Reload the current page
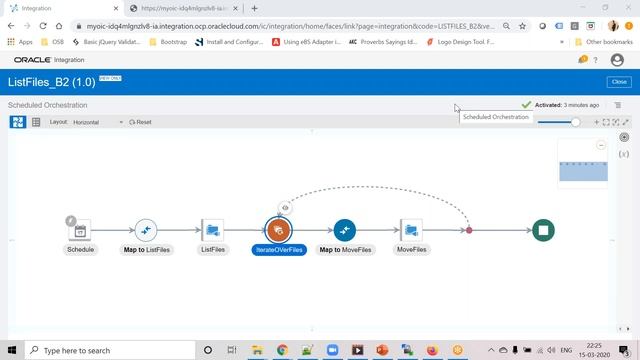Image resolution: width=640 pixels, height=360 pixels. coord(43,26)
